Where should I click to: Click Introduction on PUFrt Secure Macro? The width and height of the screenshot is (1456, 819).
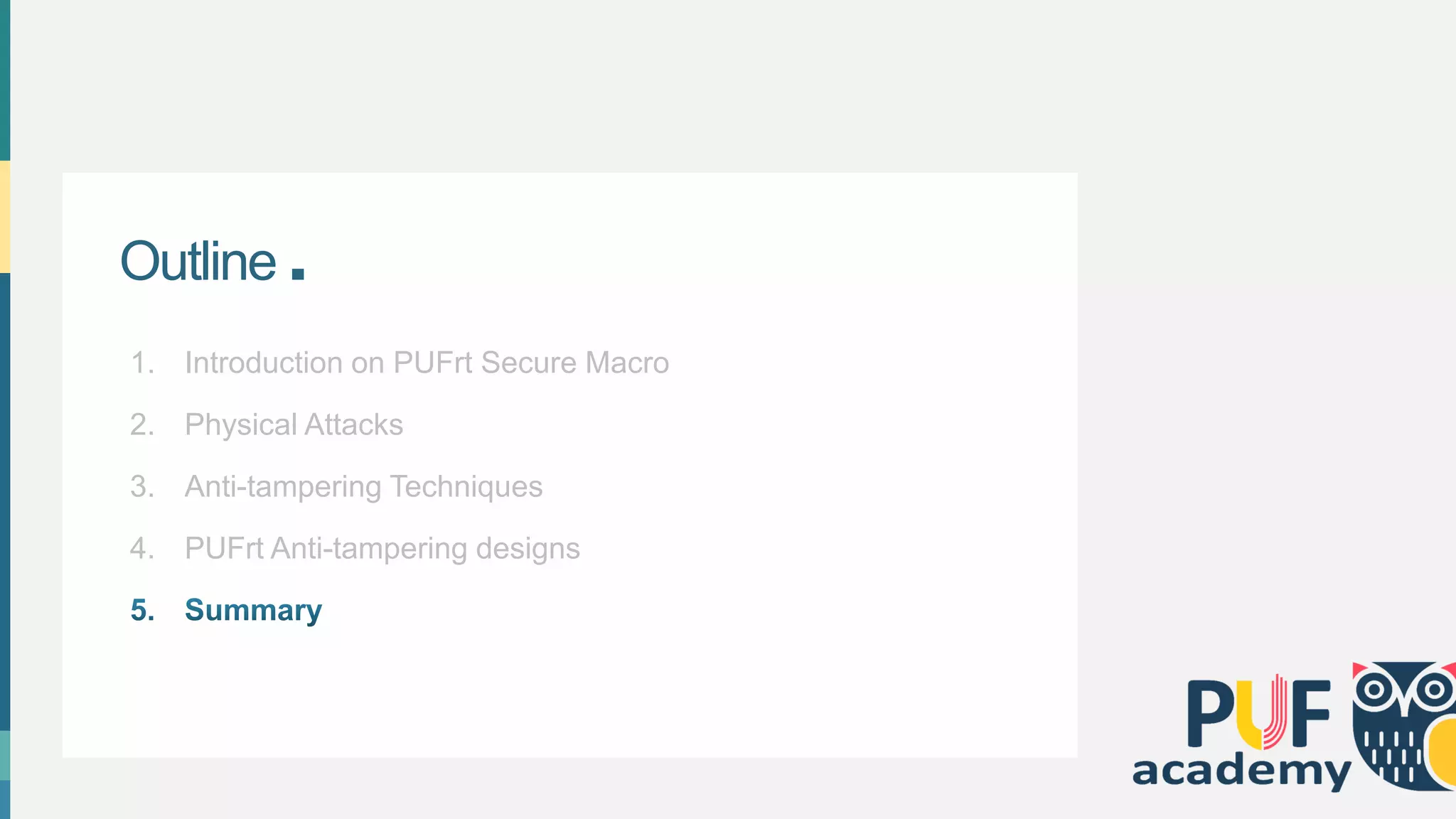pos(427,363)
